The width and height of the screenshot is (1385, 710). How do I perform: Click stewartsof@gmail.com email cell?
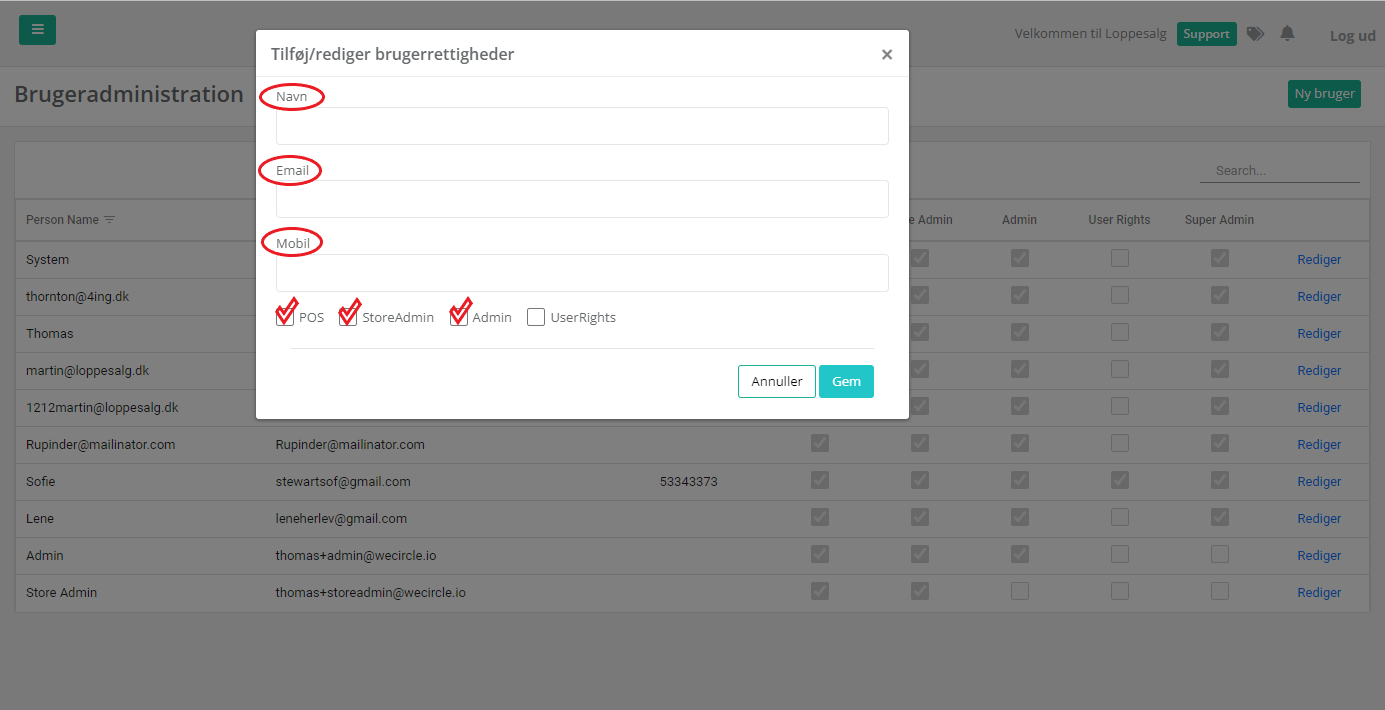(343, 482)
